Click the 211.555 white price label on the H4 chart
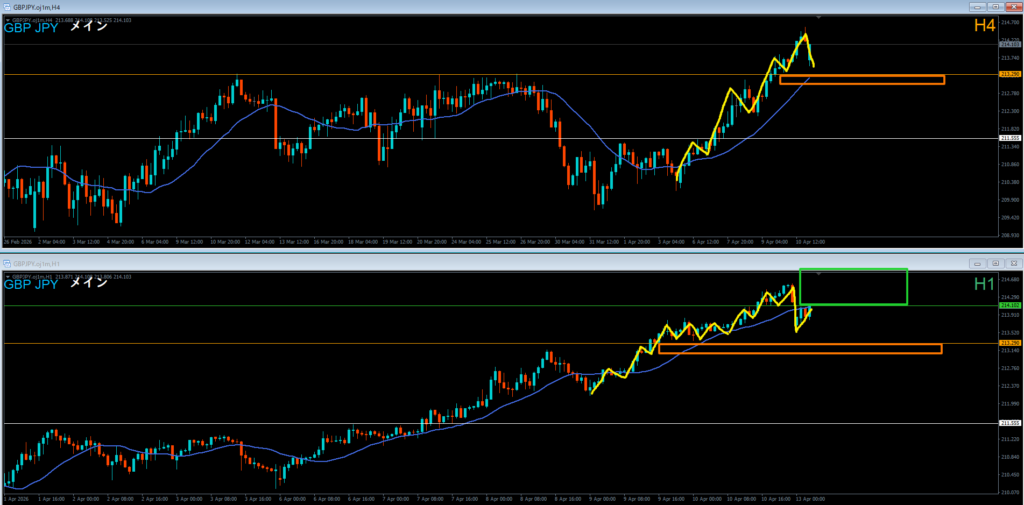 [1009, 138]
